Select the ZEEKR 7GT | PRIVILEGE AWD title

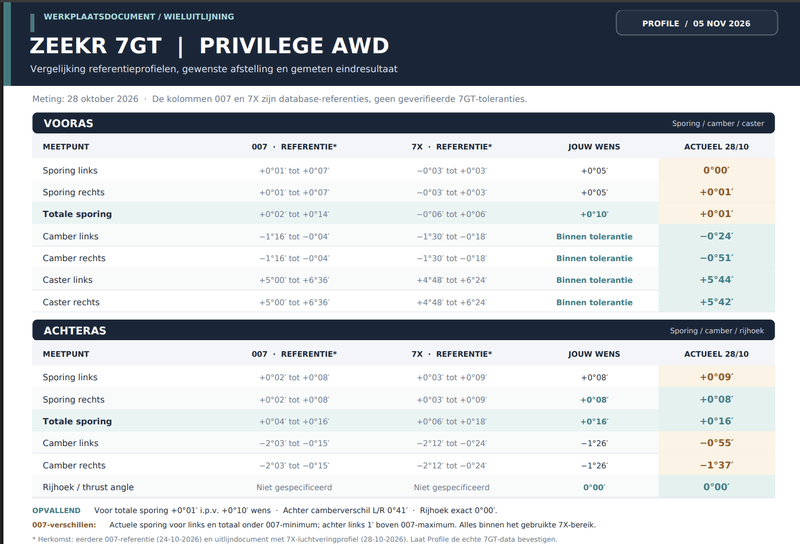209,46
